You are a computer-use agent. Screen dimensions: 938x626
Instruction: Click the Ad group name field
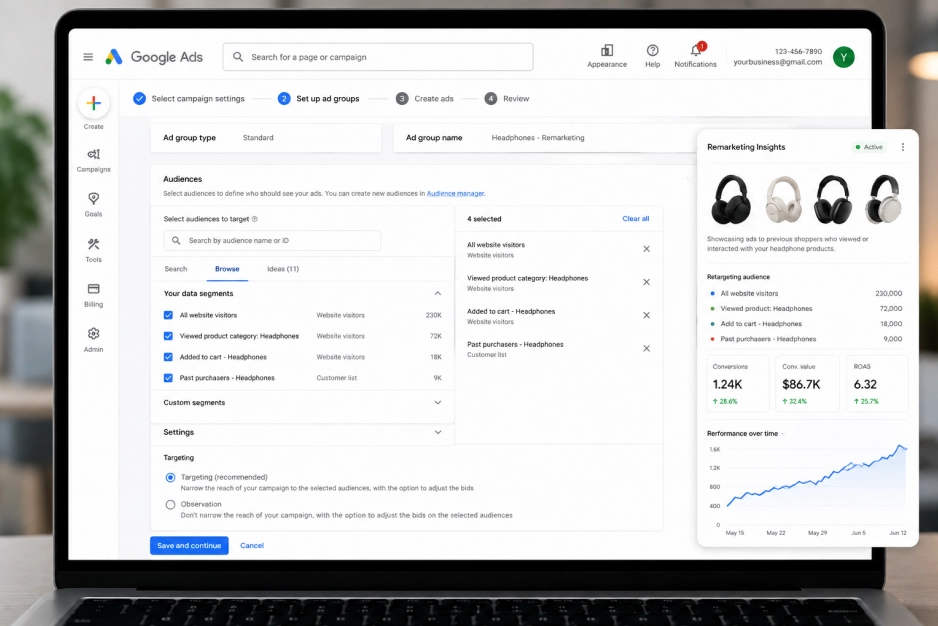coord(544,138)
